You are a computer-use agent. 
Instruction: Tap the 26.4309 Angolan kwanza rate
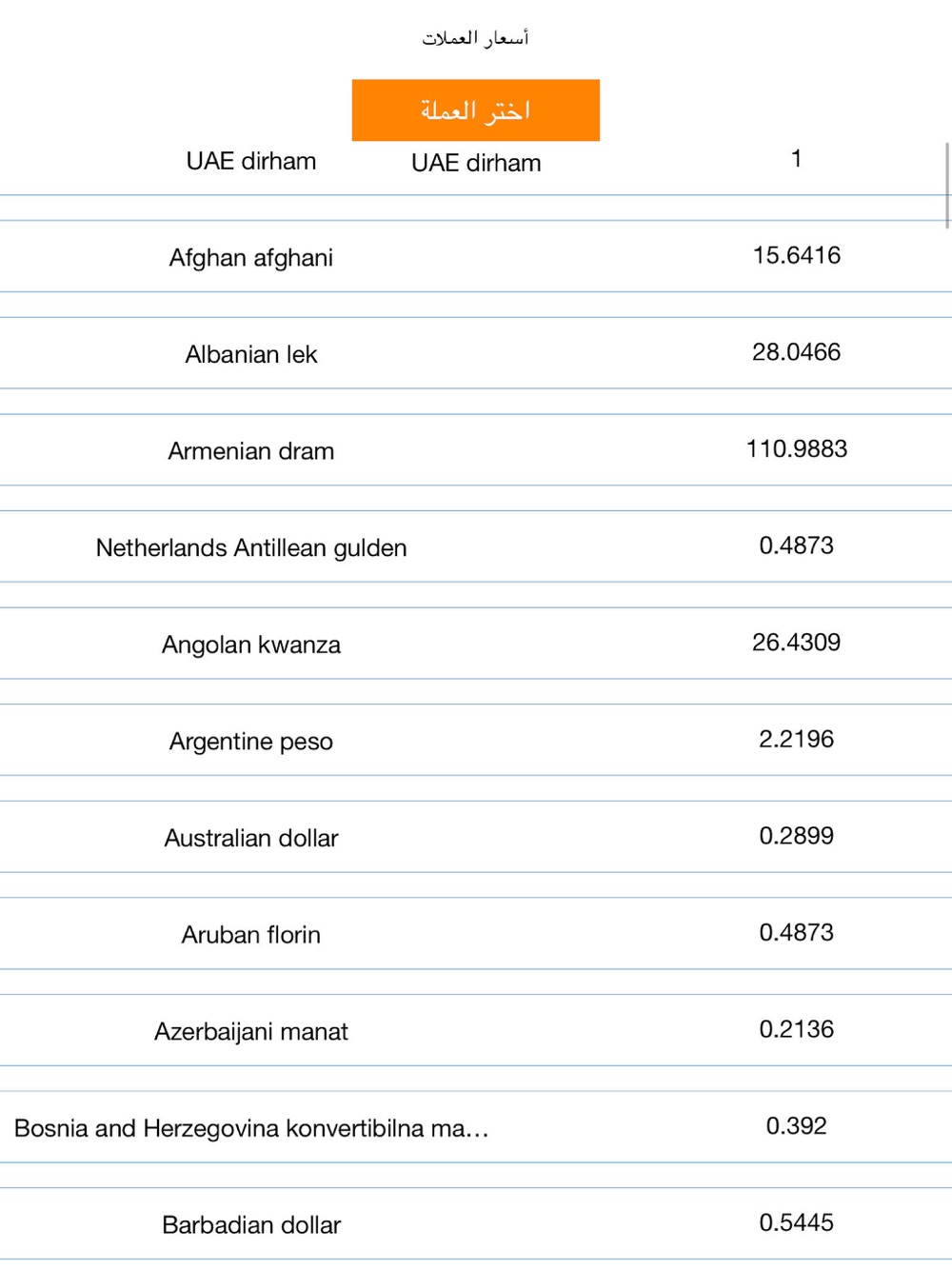tap(796, 642)
